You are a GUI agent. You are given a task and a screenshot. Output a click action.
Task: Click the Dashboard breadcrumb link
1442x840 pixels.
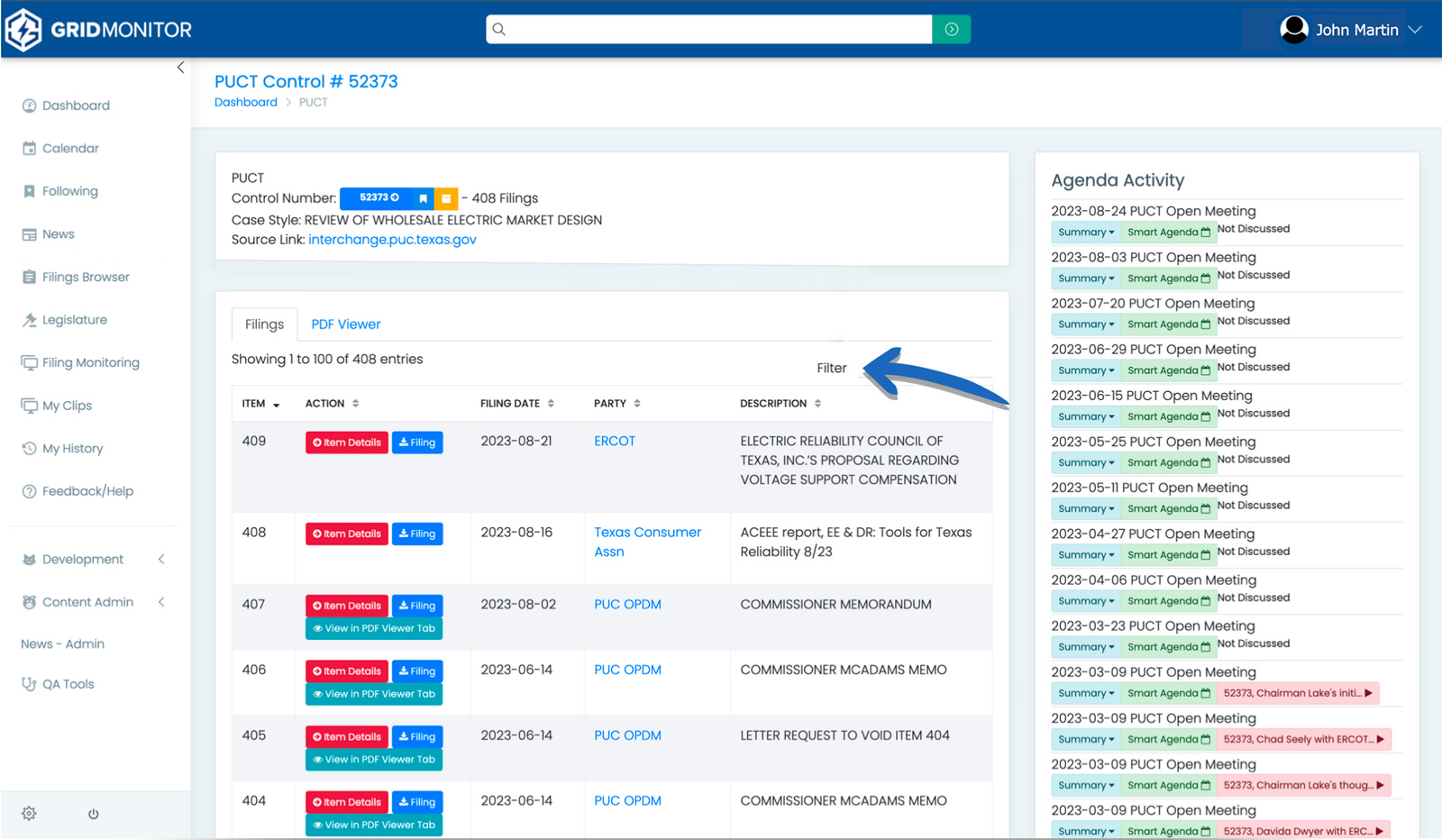coord(246,103)
